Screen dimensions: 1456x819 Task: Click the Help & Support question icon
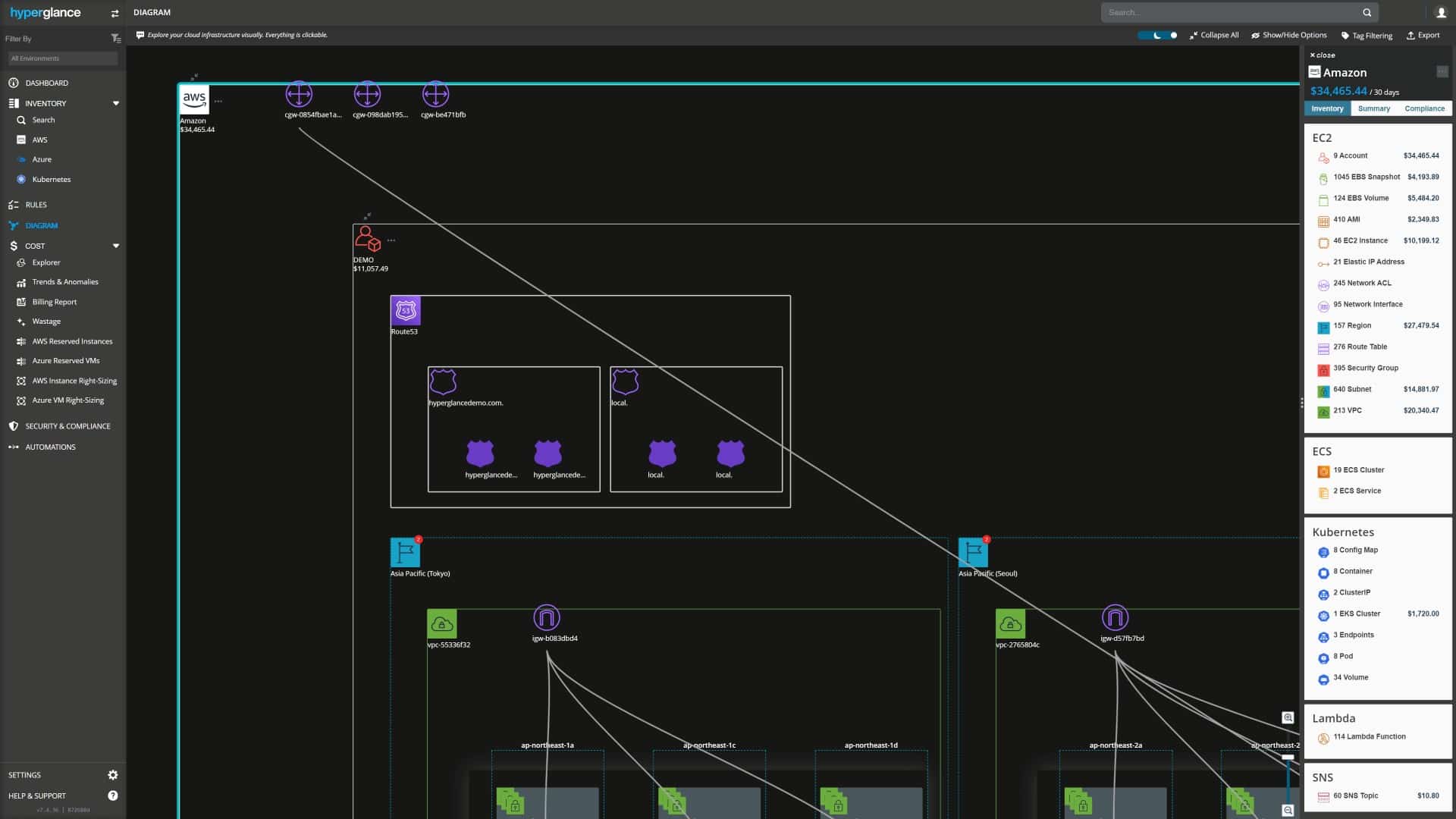click(x=113, y=795)
